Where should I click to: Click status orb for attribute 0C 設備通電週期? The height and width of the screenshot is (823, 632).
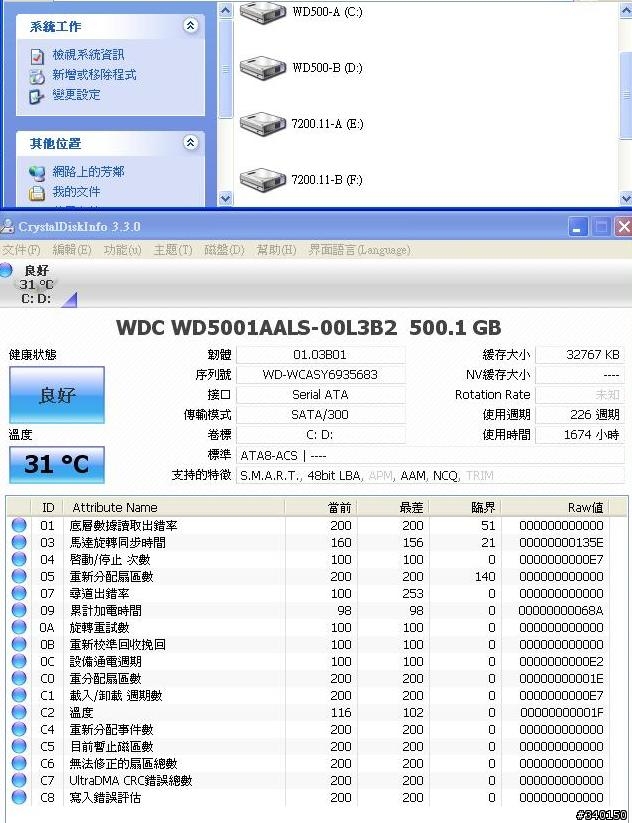tap(19, 661)
